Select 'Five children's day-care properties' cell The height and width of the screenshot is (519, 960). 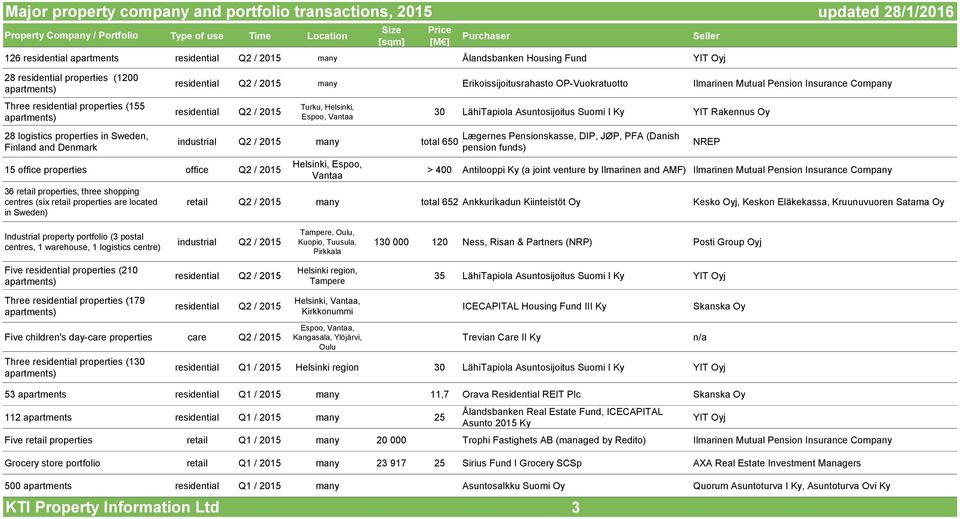[78, 337]
